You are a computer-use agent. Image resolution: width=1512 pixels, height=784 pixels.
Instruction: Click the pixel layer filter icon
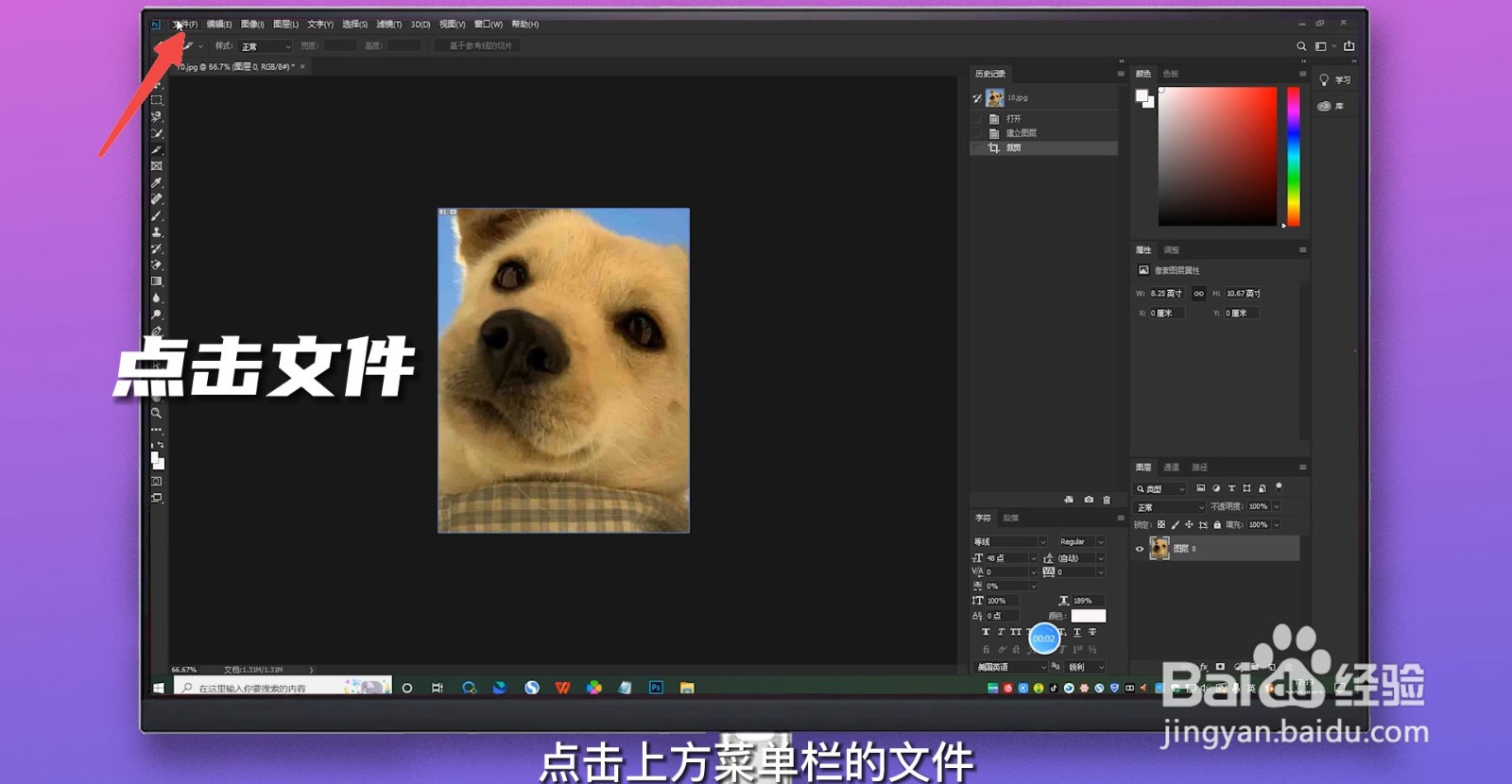click(x=1200, y=488)
